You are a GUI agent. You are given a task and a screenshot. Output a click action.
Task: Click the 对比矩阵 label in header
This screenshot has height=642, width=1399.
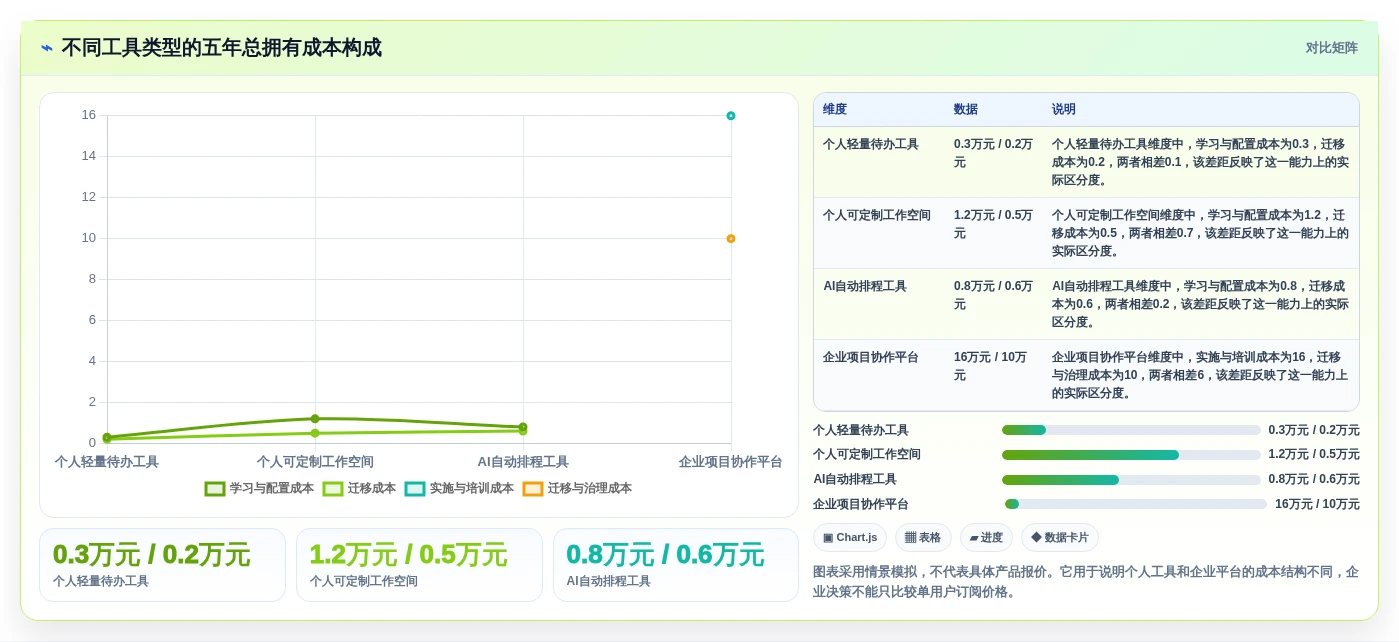click(x=1331, y=48)
